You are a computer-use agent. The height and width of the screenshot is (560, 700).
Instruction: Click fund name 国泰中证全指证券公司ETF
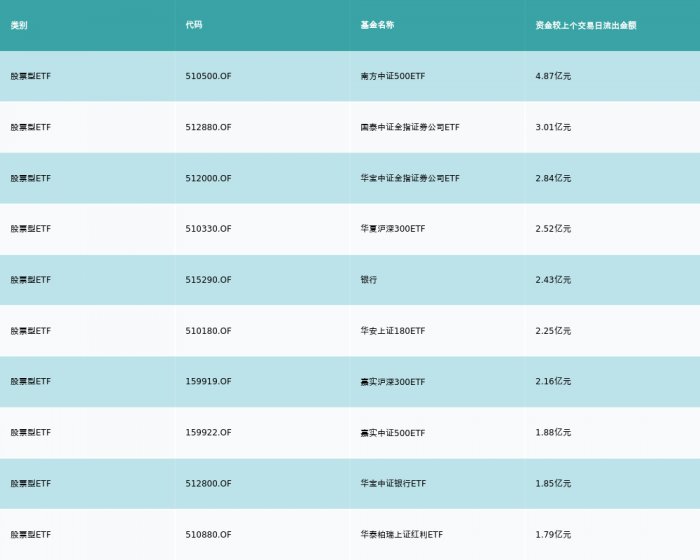[410, 127]
